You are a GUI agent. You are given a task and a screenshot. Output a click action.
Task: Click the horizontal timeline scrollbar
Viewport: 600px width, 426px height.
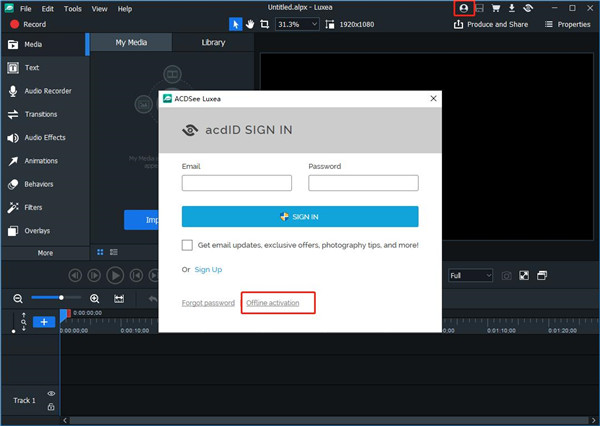click(x=329, y=420)
